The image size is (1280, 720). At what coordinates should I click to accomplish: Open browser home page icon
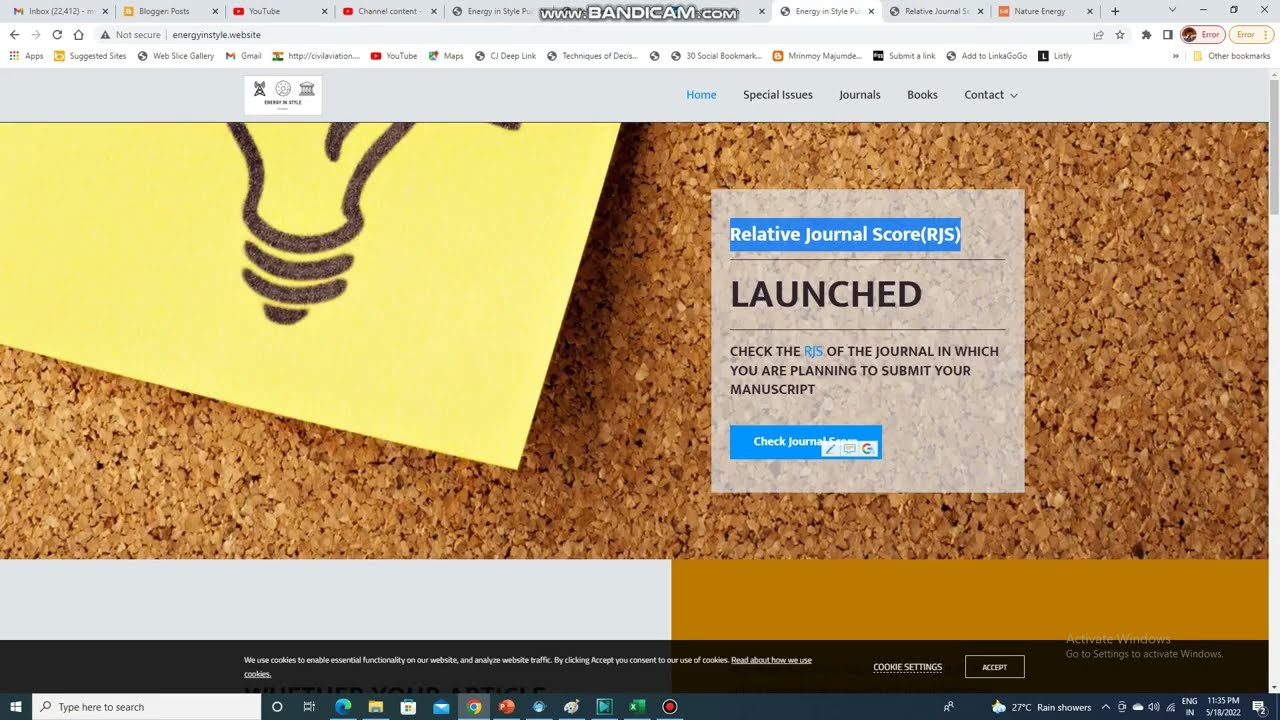78,34
